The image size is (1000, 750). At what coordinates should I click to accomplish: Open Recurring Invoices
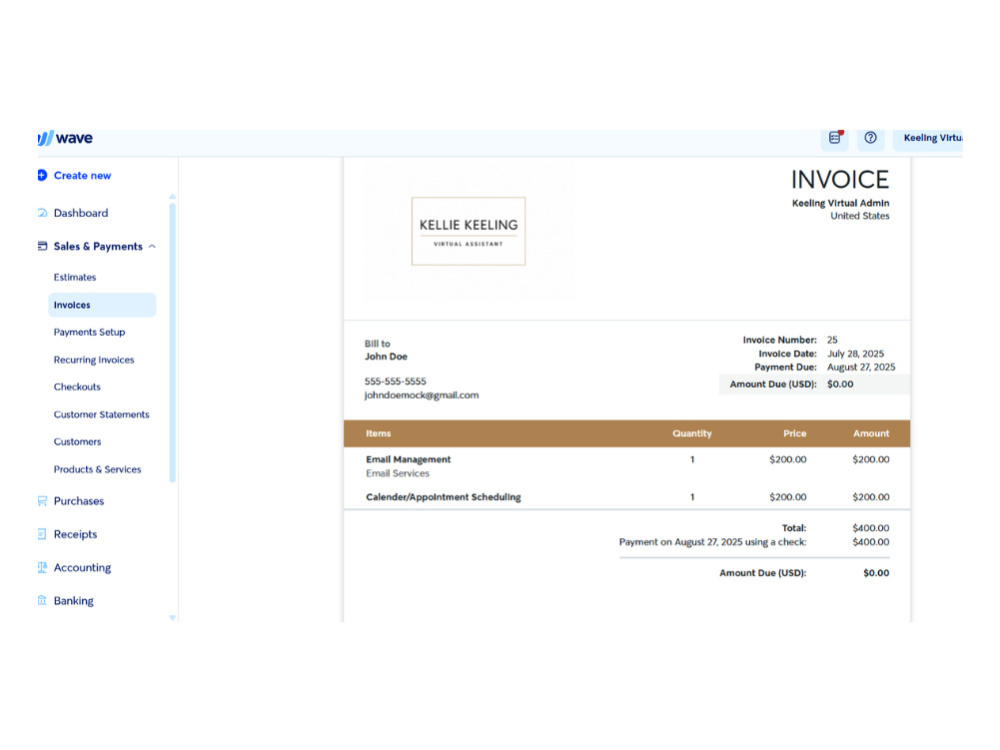(x=94, y=360)
